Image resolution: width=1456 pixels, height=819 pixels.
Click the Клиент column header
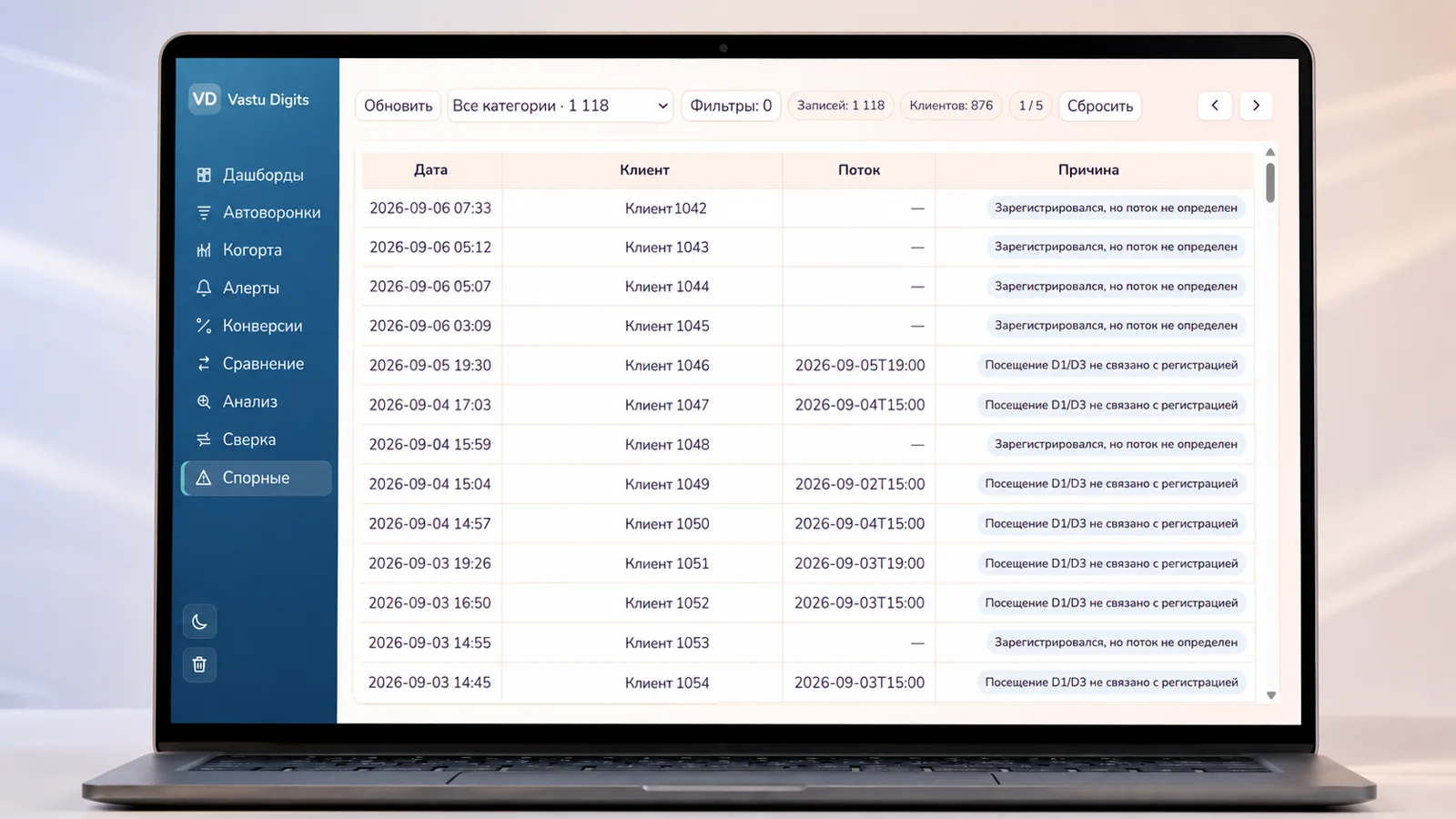(644, 170)
